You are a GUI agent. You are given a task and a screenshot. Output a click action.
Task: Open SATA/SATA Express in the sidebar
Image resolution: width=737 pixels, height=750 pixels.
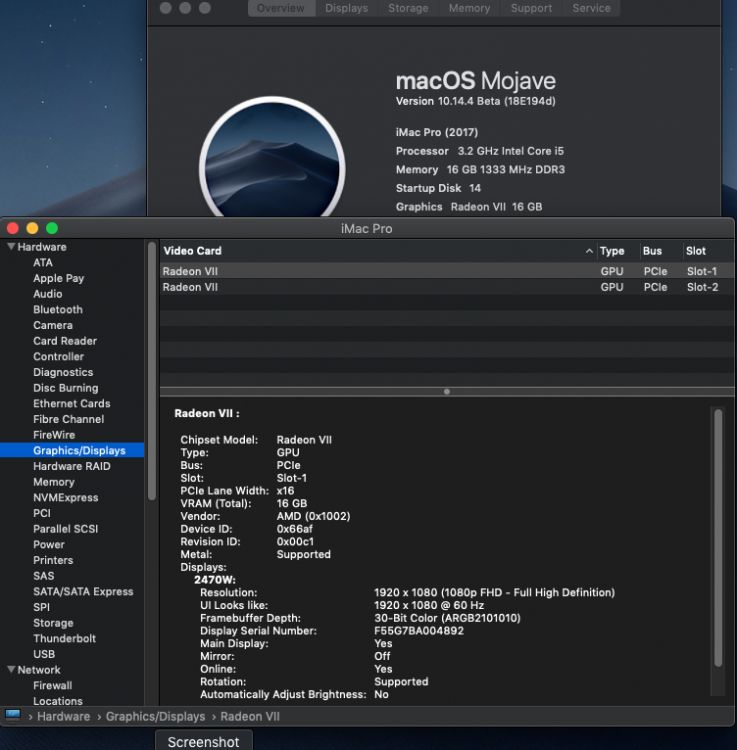tap(83, 592)
